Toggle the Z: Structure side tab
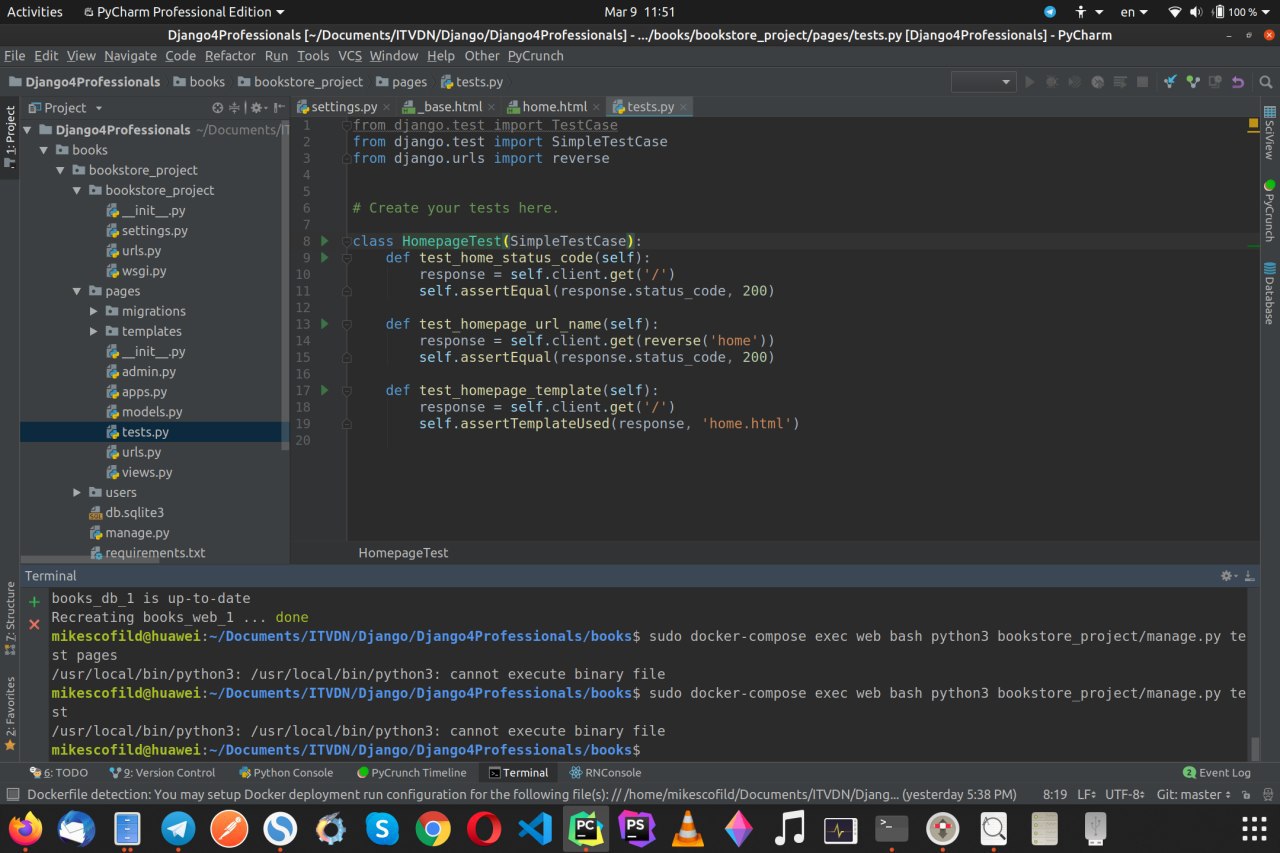This screenshot has height=853, width=1280. 10,620
